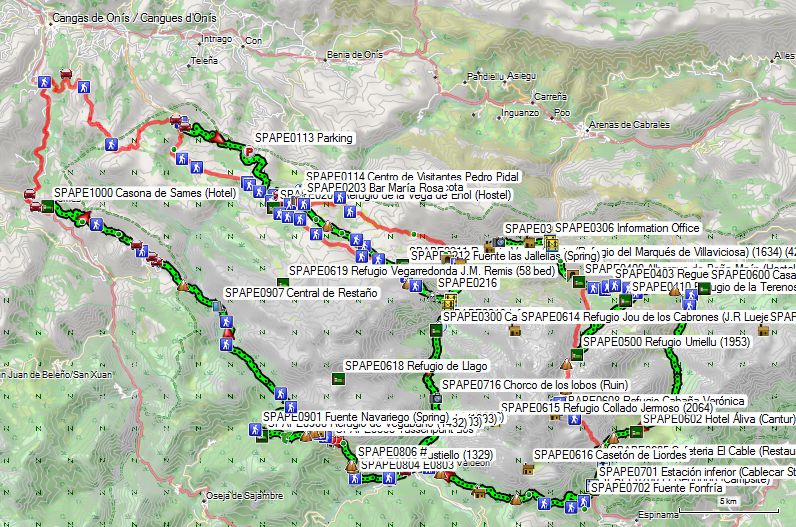Click the SPAPE0716 Chorco de los lobos label
This screenshot has height=527, width=796.
[518, 384]
